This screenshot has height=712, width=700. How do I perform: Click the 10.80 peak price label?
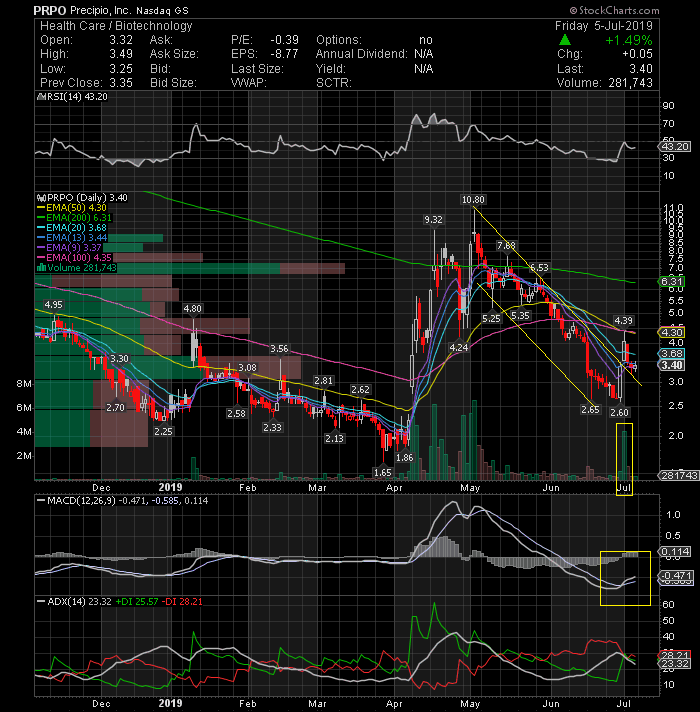coord(473,200)
